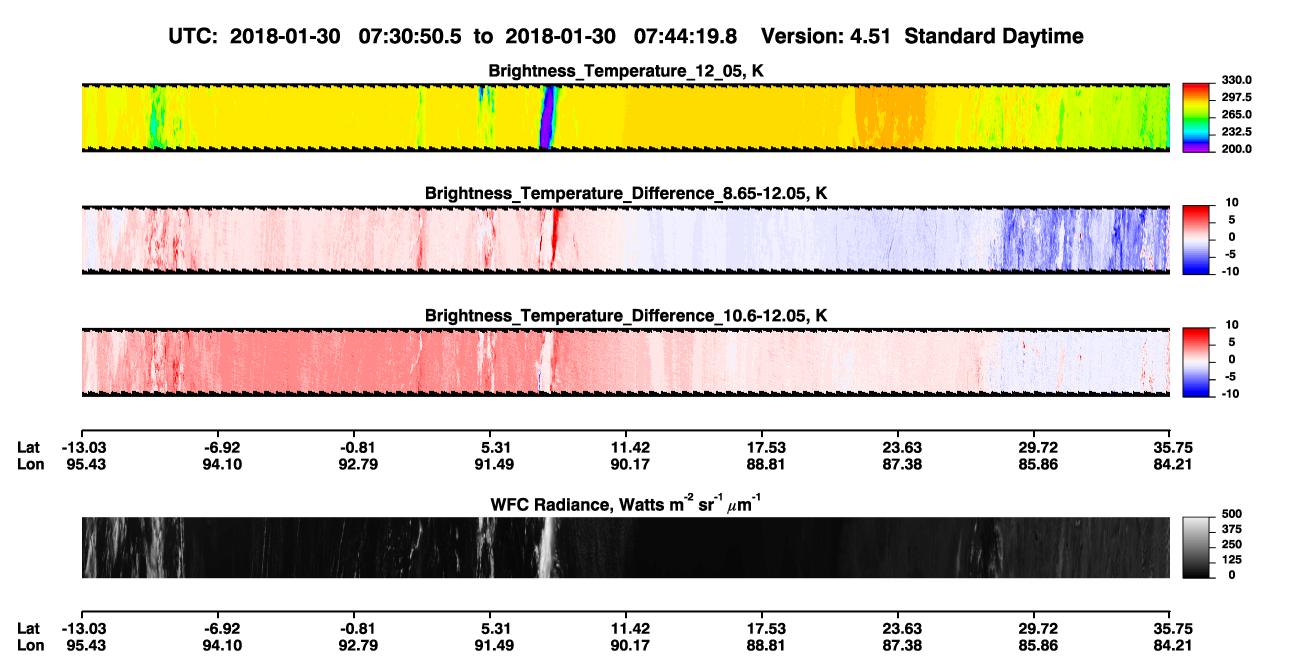Click the 'Lat' row label above the WFC title

coord(28,448)
